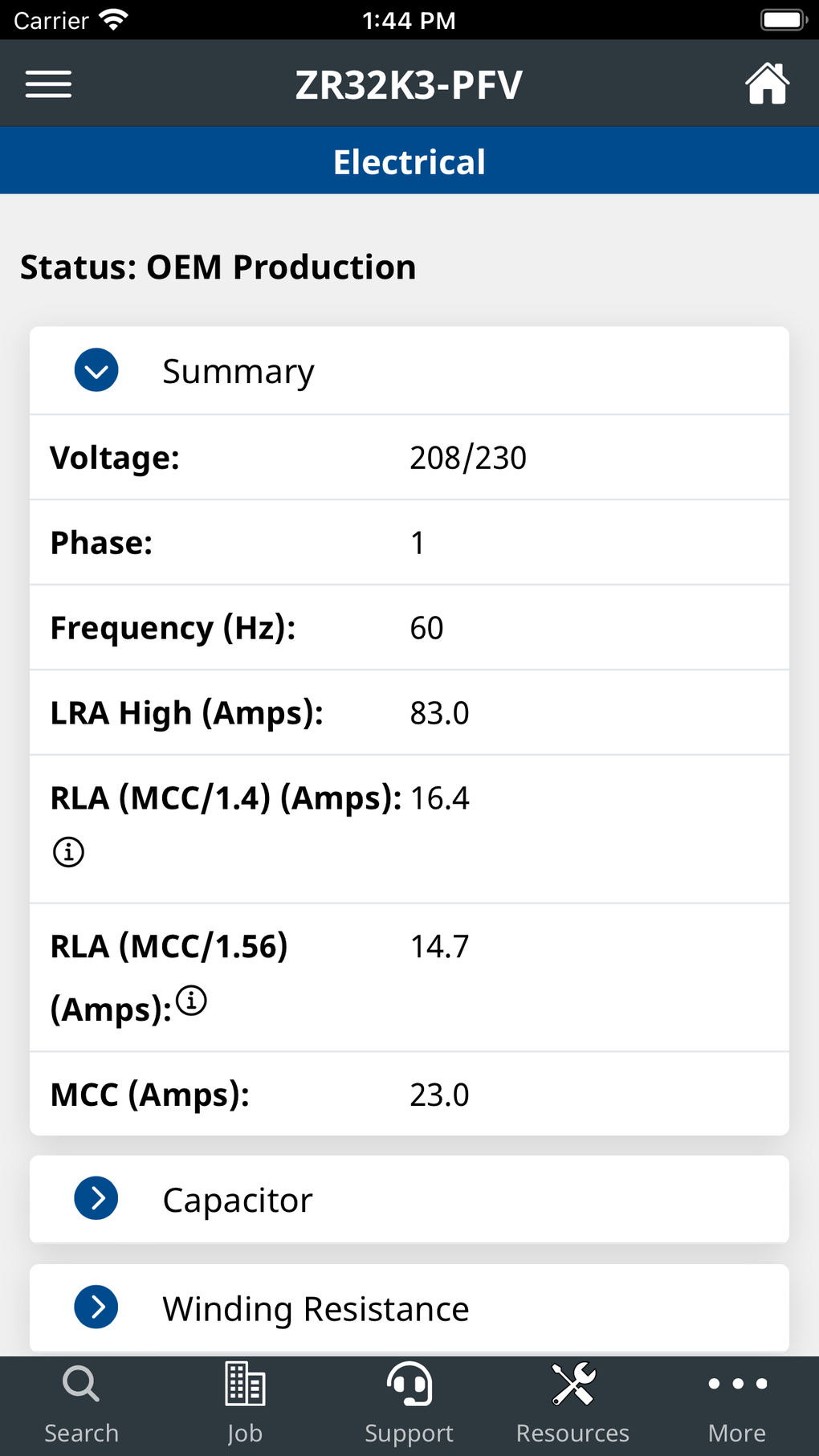Collapse the Summary section chevron

point(96,370)
